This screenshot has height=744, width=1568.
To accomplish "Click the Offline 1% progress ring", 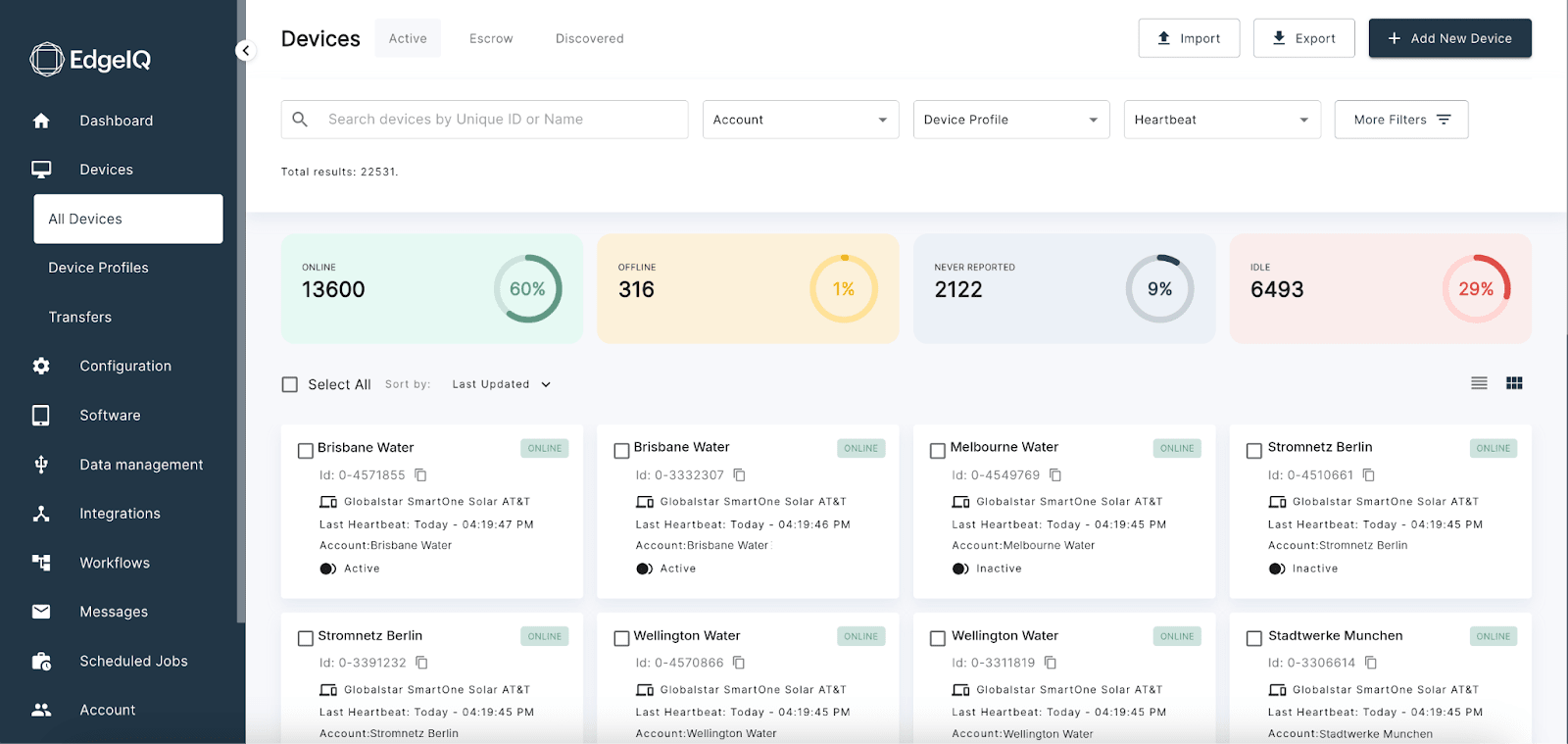I will click(844, 289).
